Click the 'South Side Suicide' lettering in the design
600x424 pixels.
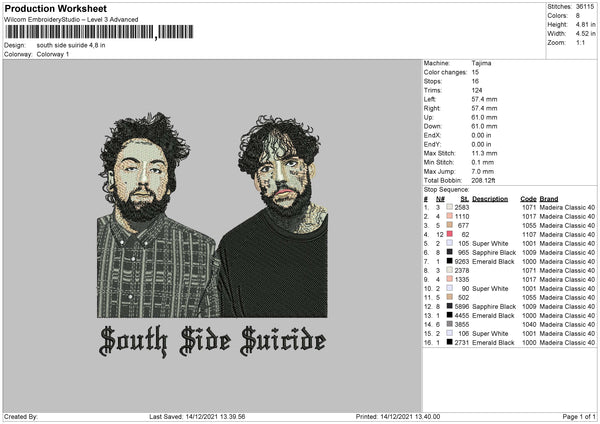[x=212, y=341]
